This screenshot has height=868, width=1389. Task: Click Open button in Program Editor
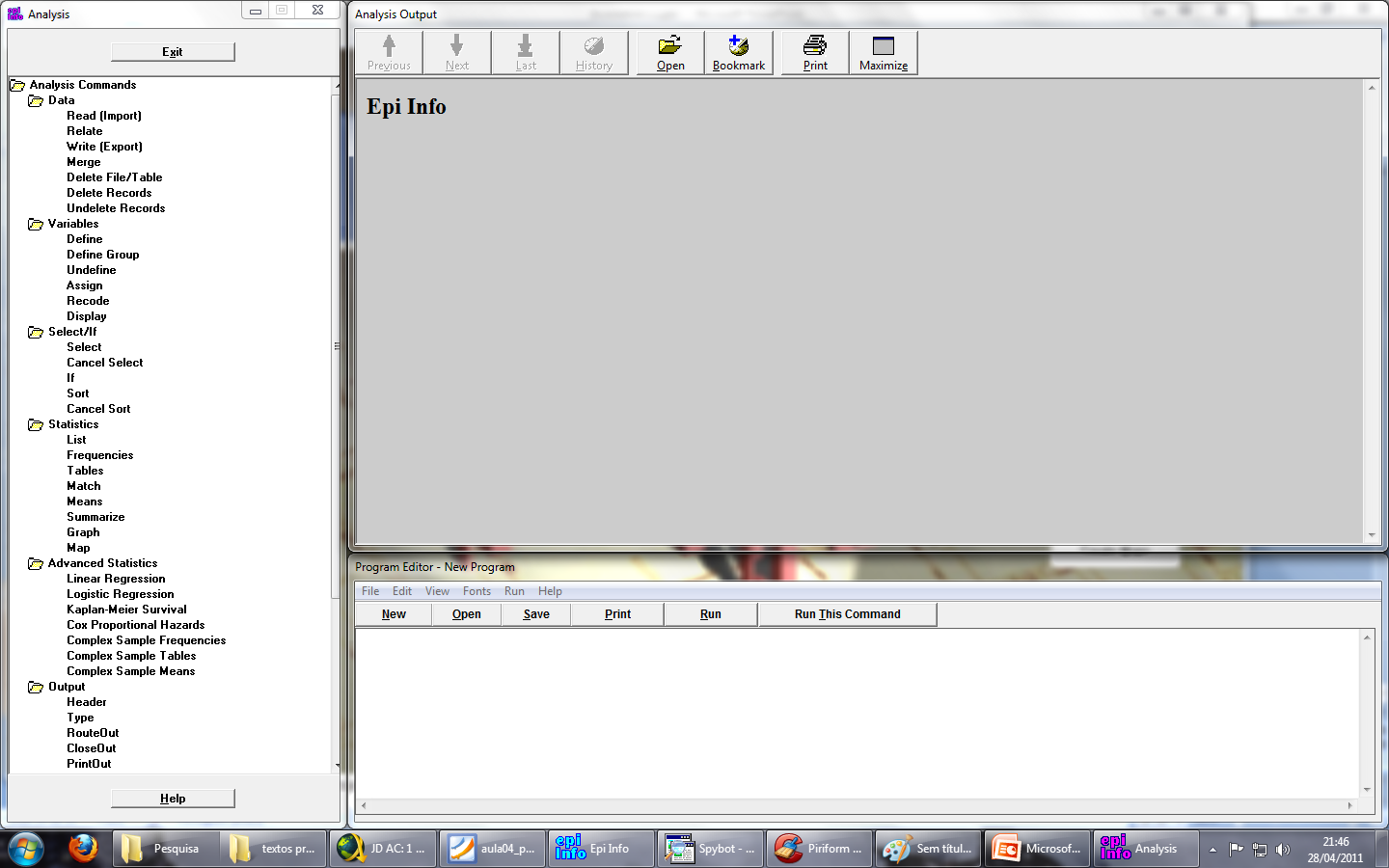point(467,614)
